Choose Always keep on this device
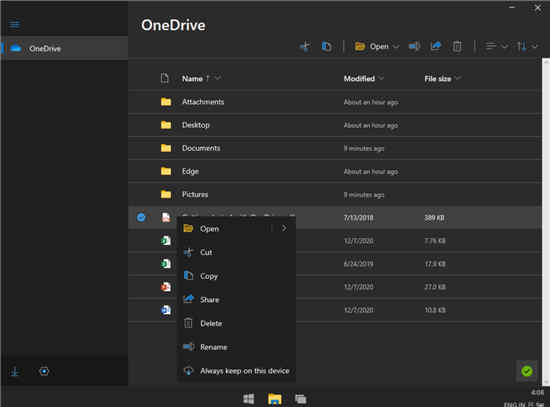The image size is (550, 407). click(x=237, y=371)
